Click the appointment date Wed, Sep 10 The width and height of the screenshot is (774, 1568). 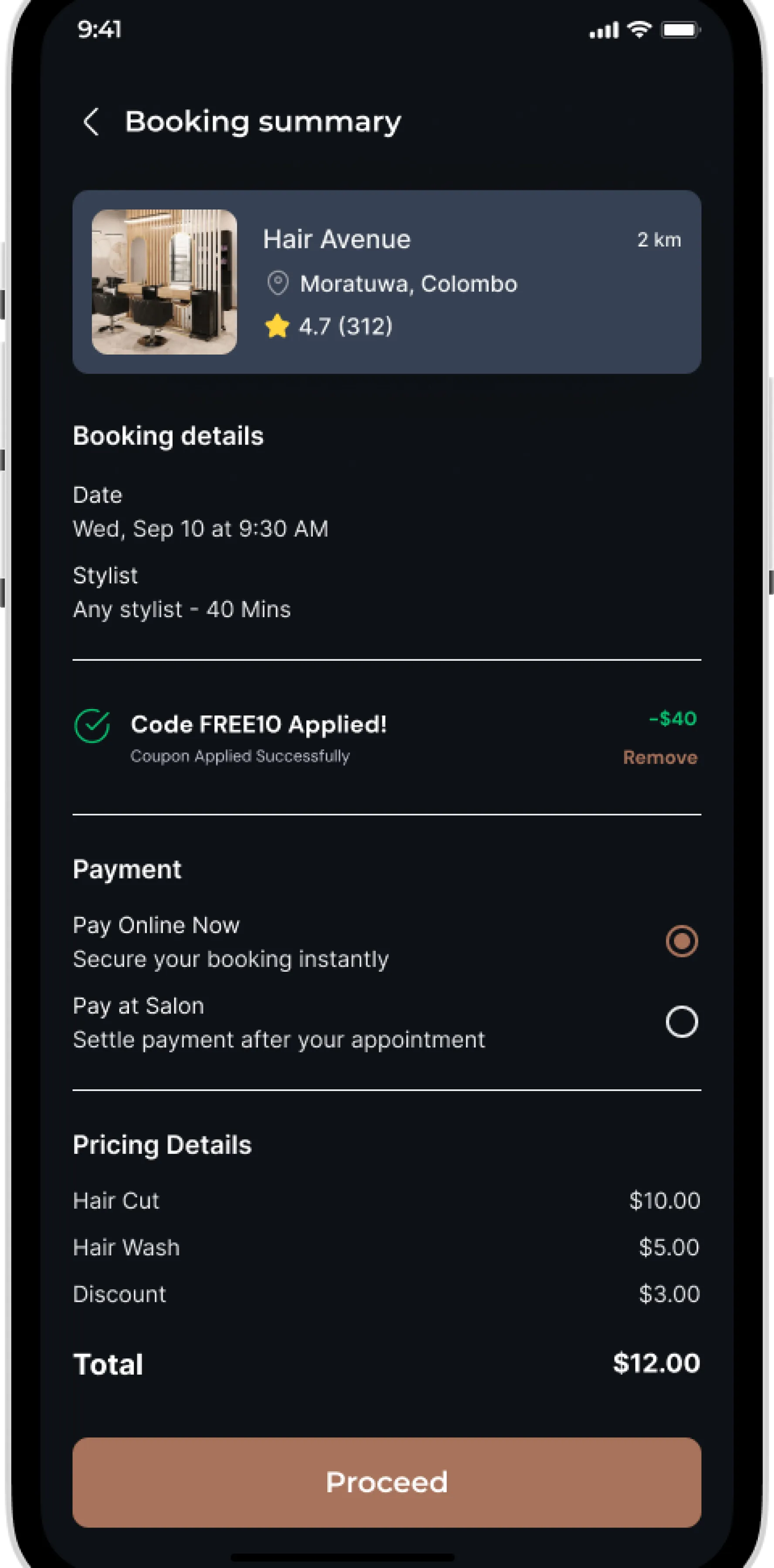[200, 528]
